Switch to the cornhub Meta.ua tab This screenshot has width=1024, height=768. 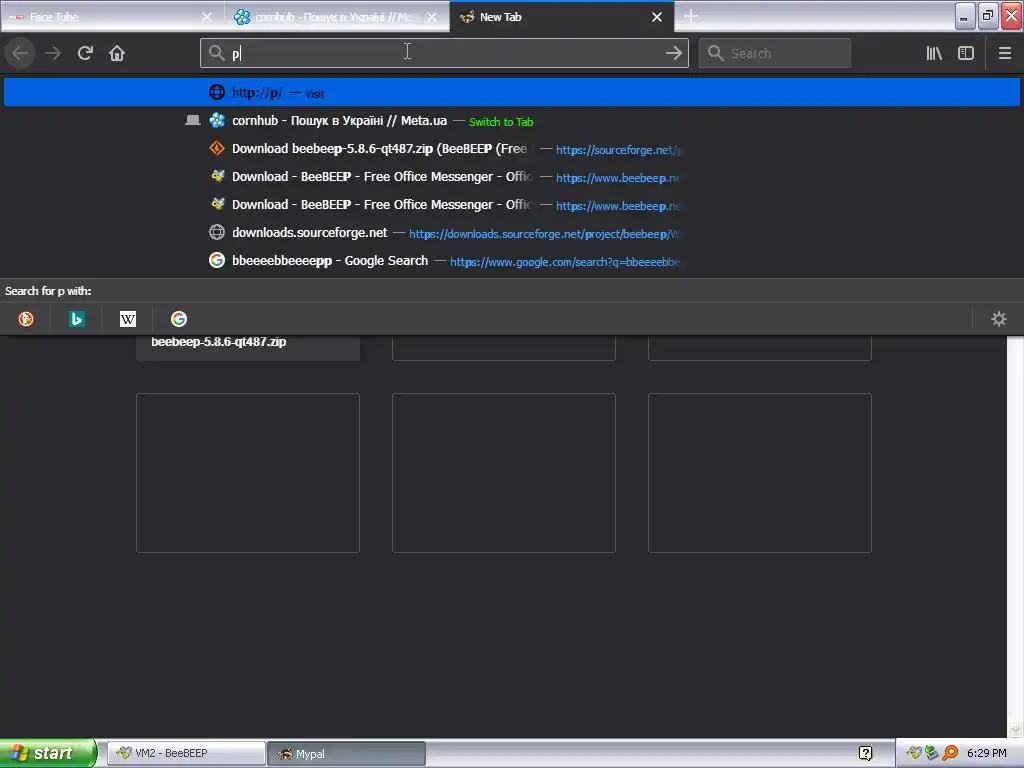[x=337, y=17]
